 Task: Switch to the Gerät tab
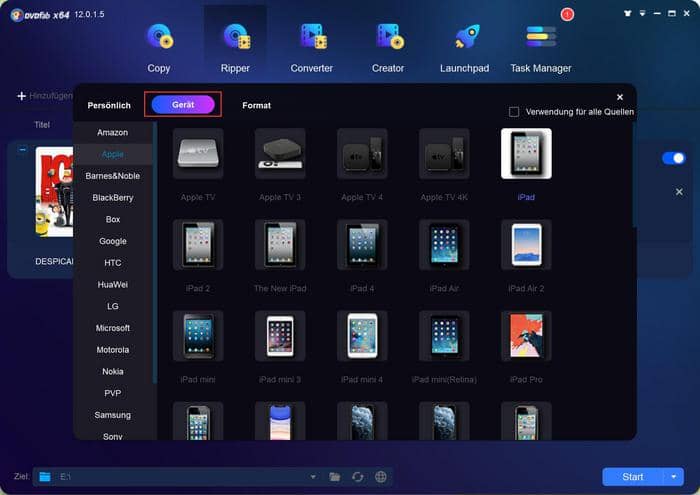(183, 104)
